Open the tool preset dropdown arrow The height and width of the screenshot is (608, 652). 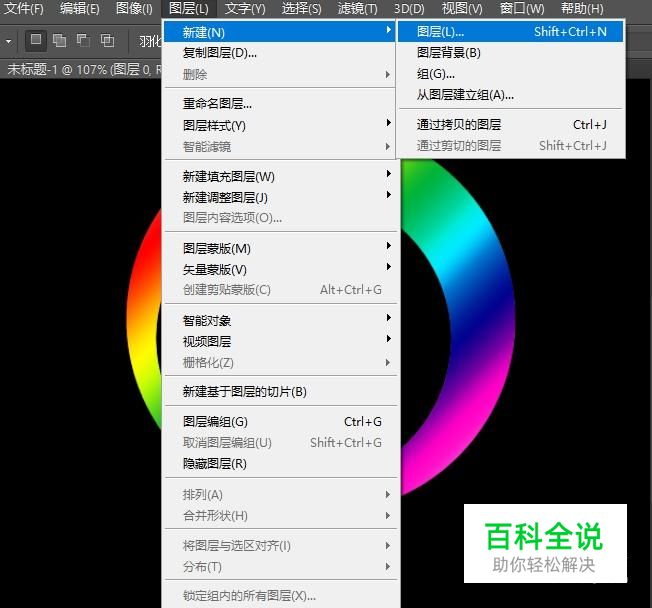(8, 41)
